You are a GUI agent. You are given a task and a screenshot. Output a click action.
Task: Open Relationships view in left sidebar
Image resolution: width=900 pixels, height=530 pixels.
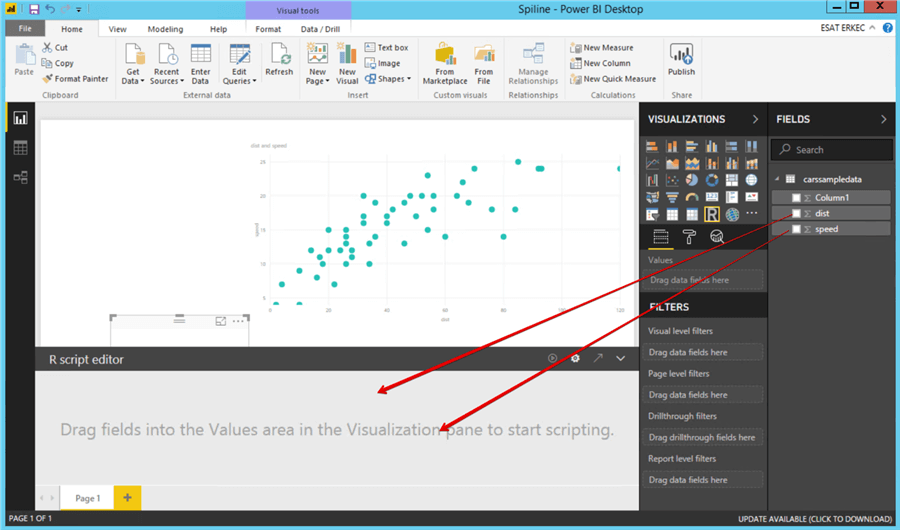20,177
